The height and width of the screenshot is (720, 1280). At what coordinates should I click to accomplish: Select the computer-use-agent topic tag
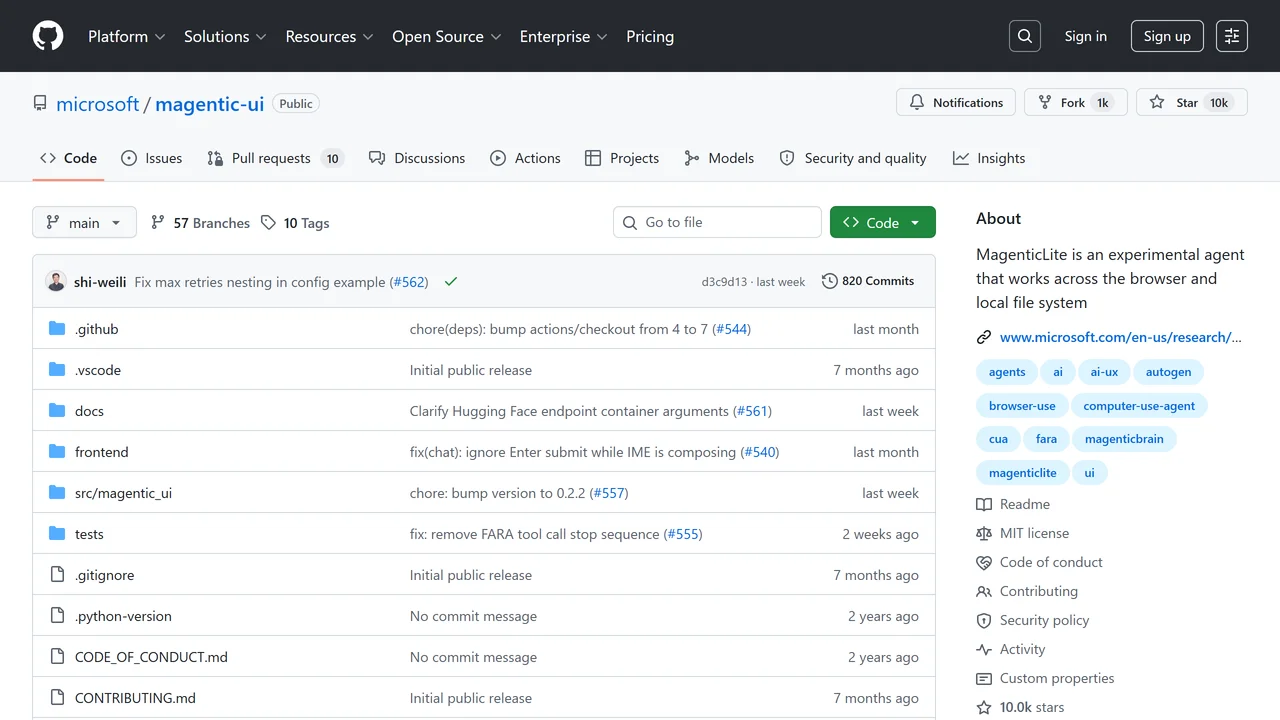(x=1139, y=406)
